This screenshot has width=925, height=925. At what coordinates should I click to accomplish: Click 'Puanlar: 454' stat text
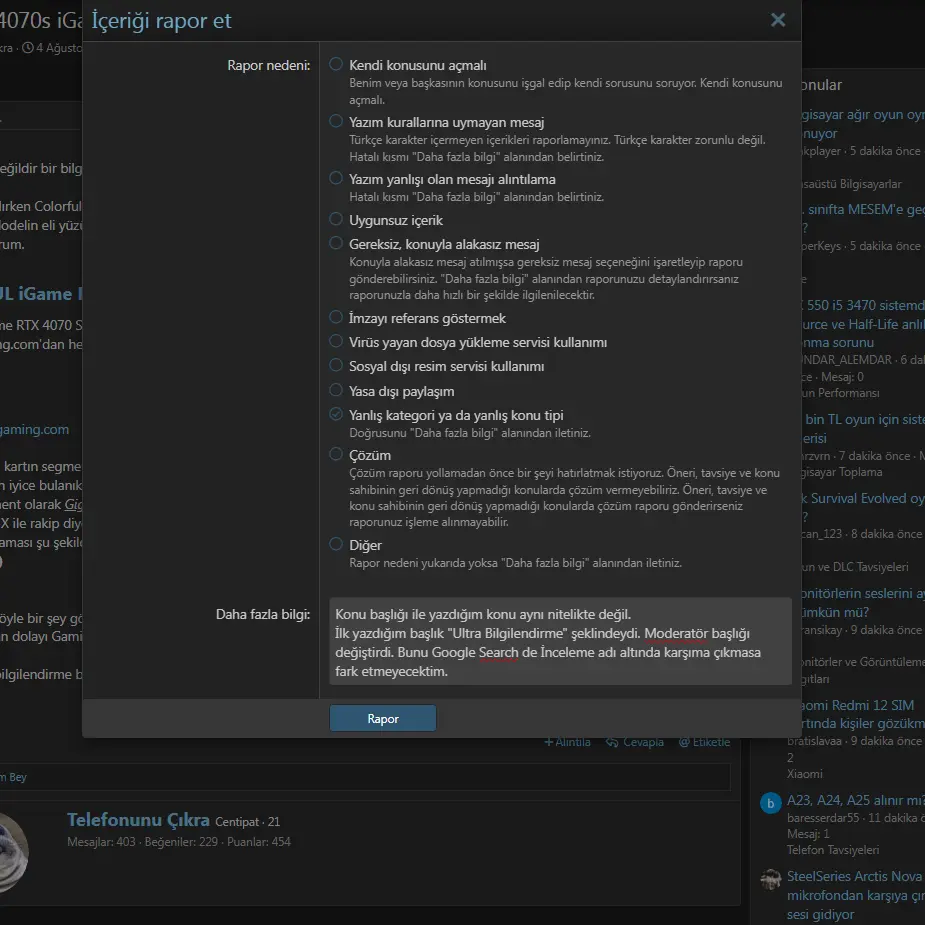coord(258,842)
